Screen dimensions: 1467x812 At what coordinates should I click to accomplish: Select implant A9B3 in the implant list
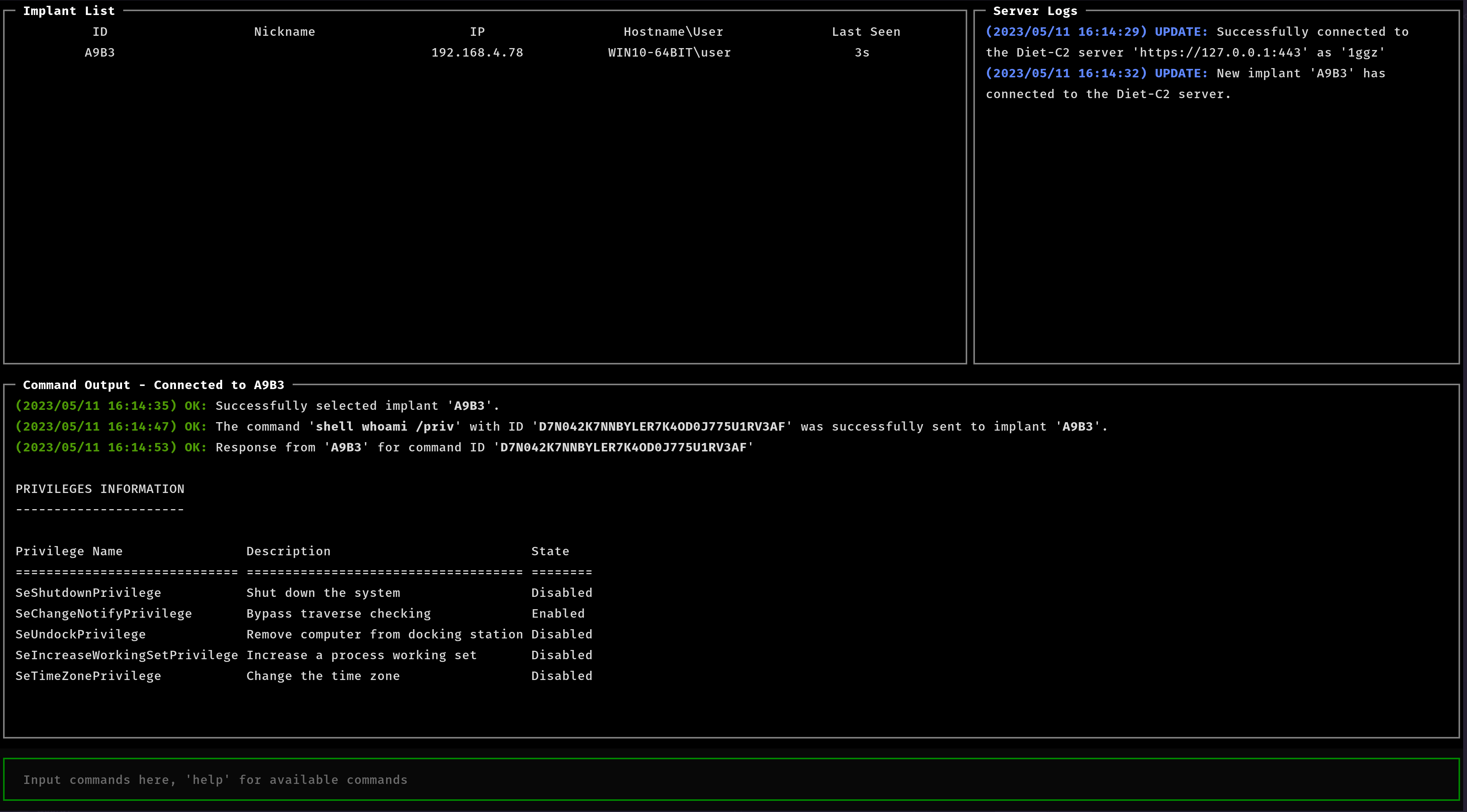pos(100,52)
